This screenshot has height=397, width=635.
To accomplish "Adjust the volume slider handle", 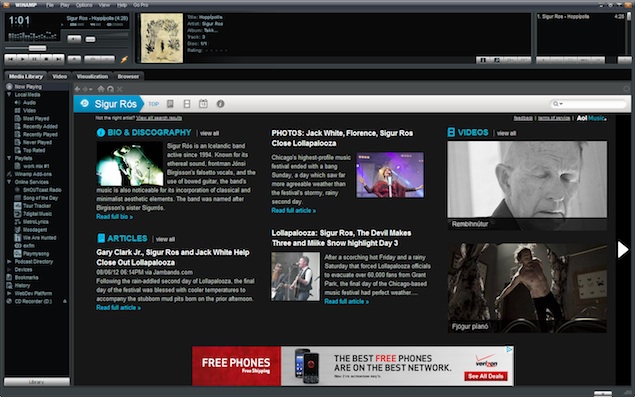I will click(x=91, y=39).
